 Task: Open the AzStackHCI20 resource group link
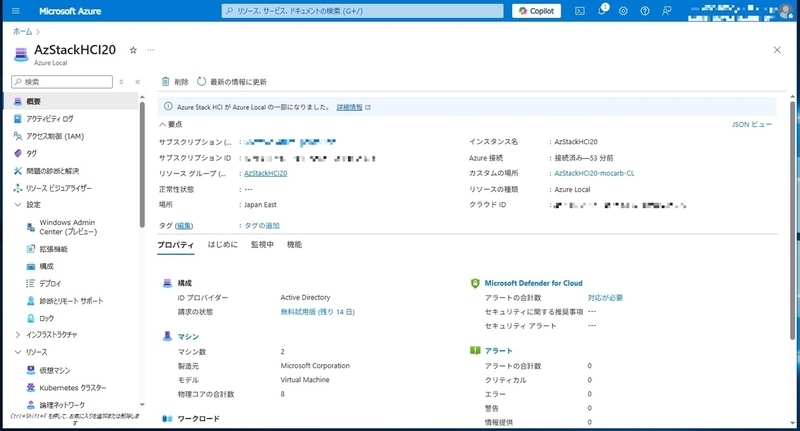[x=265, y=173]
